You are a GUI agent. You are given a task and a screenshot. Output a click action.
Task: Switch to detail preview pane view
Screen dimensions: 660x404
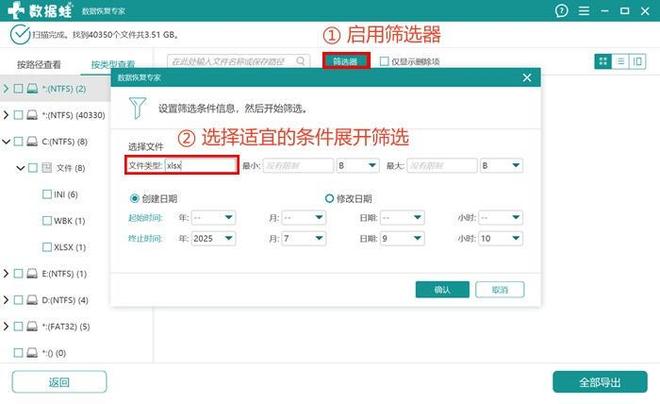coord(637,61)
